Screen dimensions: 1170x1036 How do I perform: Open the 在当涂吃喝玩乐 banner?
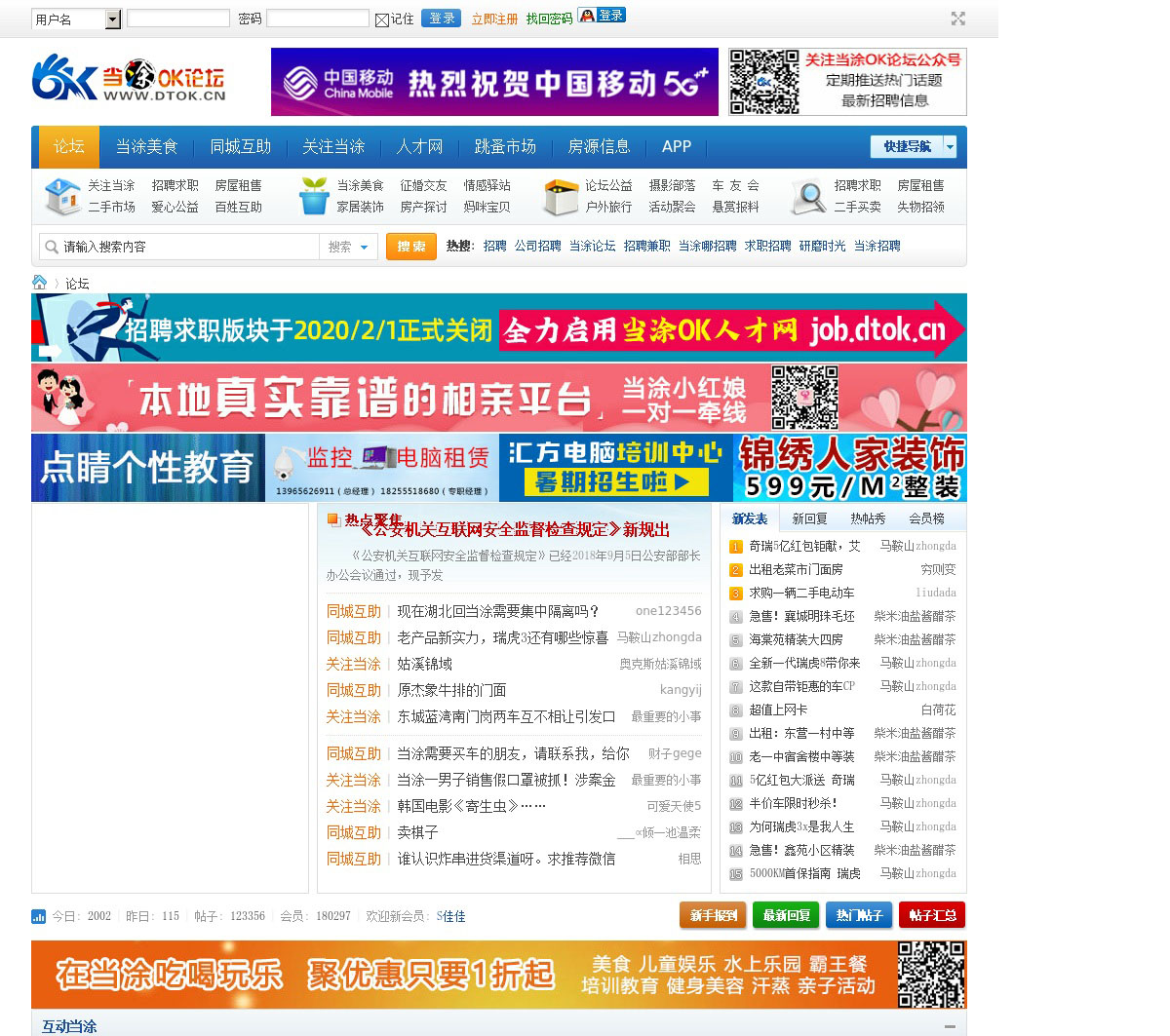499,975
